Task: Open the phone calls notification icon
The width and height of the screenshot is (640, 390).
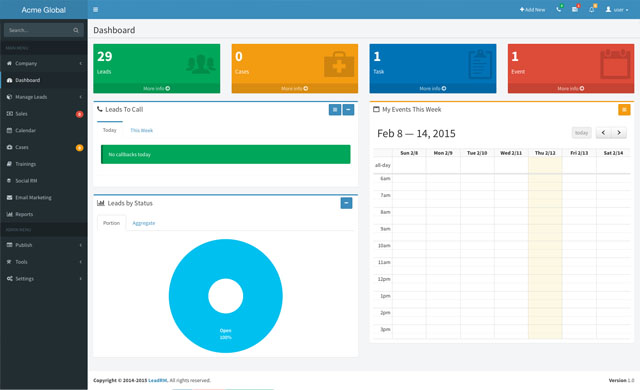Action: tap(558, 9)
